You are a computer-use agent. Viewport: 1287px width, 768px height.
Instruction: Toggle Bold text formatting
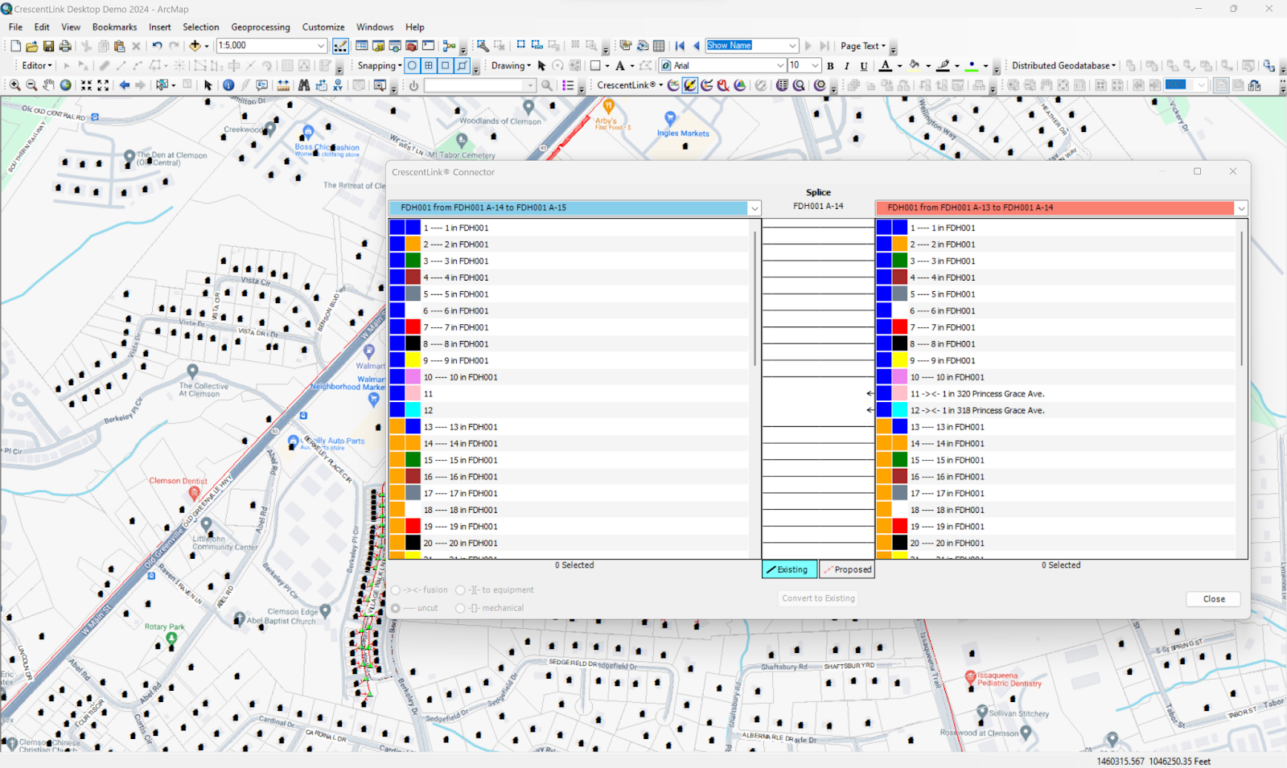tap(830, 66)
